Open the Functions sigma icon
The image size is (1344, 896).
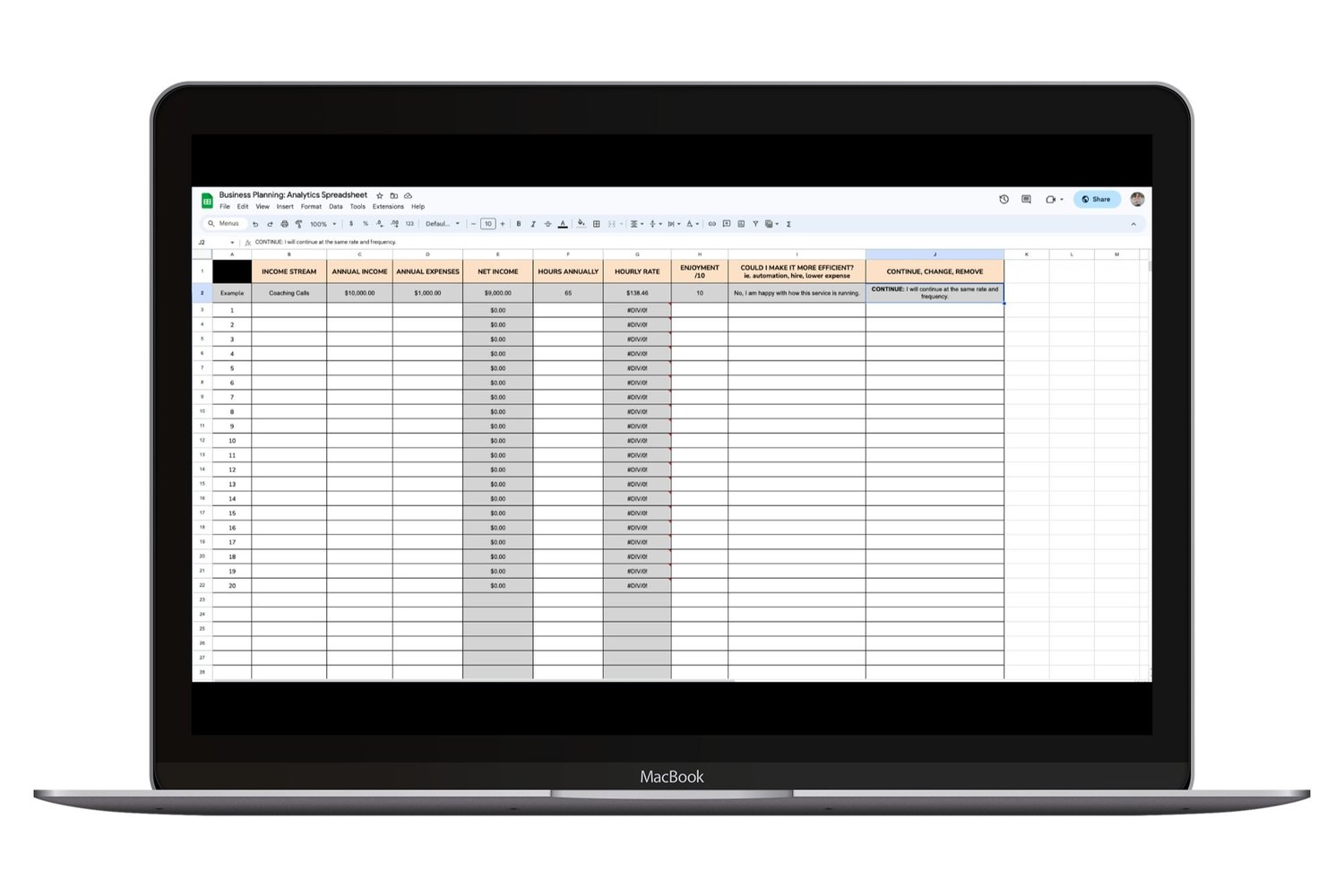pos(788,224)
